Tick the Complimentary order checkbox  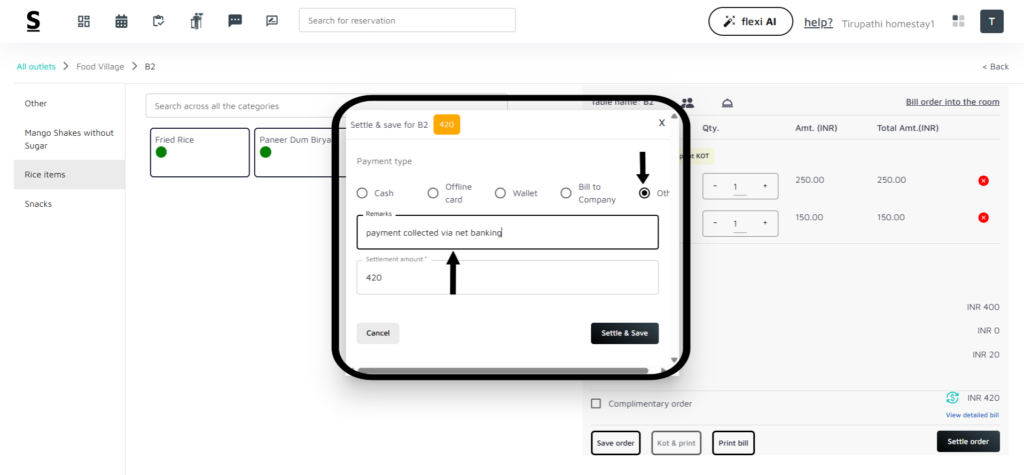click(x=596, y=404)
